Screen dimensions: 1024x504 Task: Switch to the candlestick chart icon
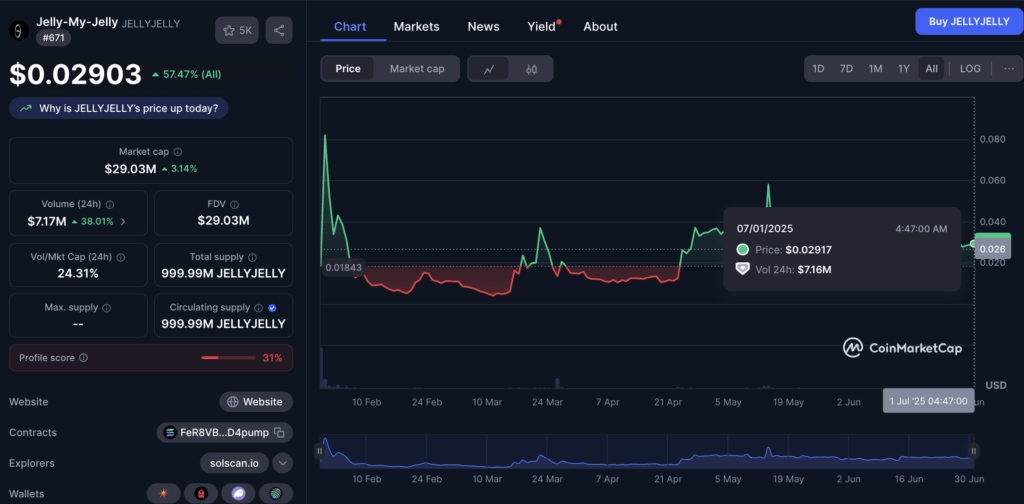532,69
